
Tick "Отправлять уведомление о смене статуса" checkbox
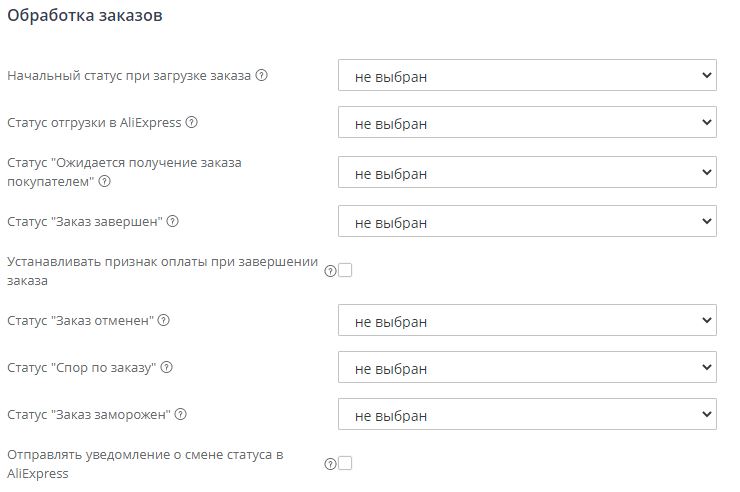tap(346, 463)
